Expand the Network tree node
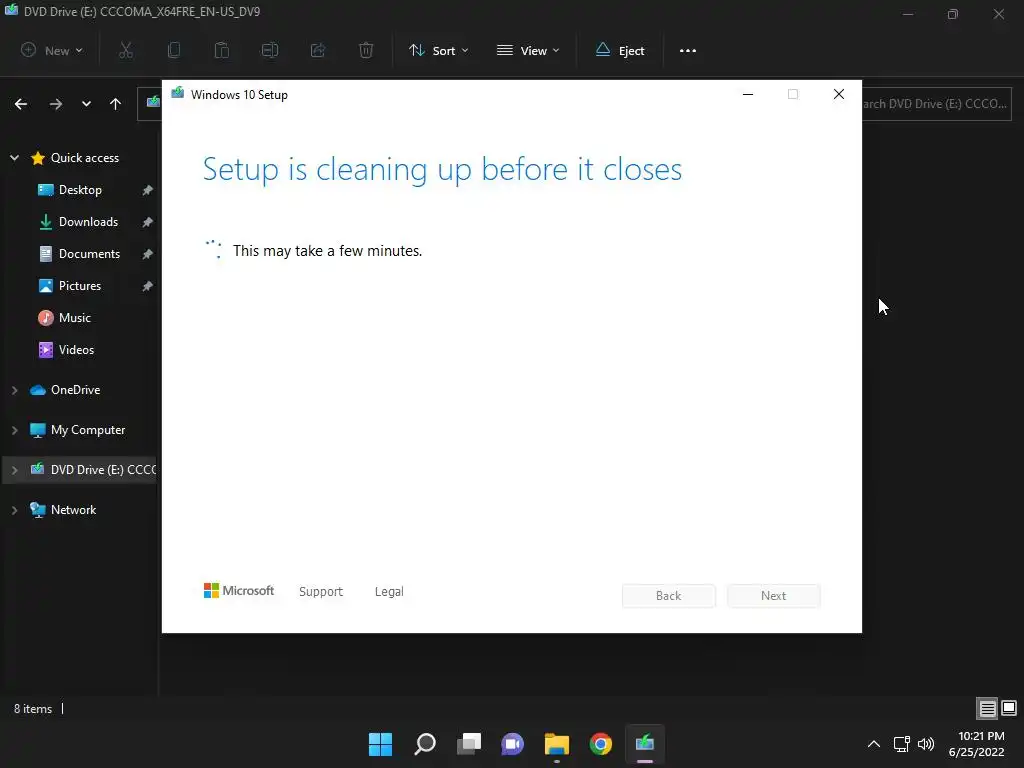 [x=14, y=510]
